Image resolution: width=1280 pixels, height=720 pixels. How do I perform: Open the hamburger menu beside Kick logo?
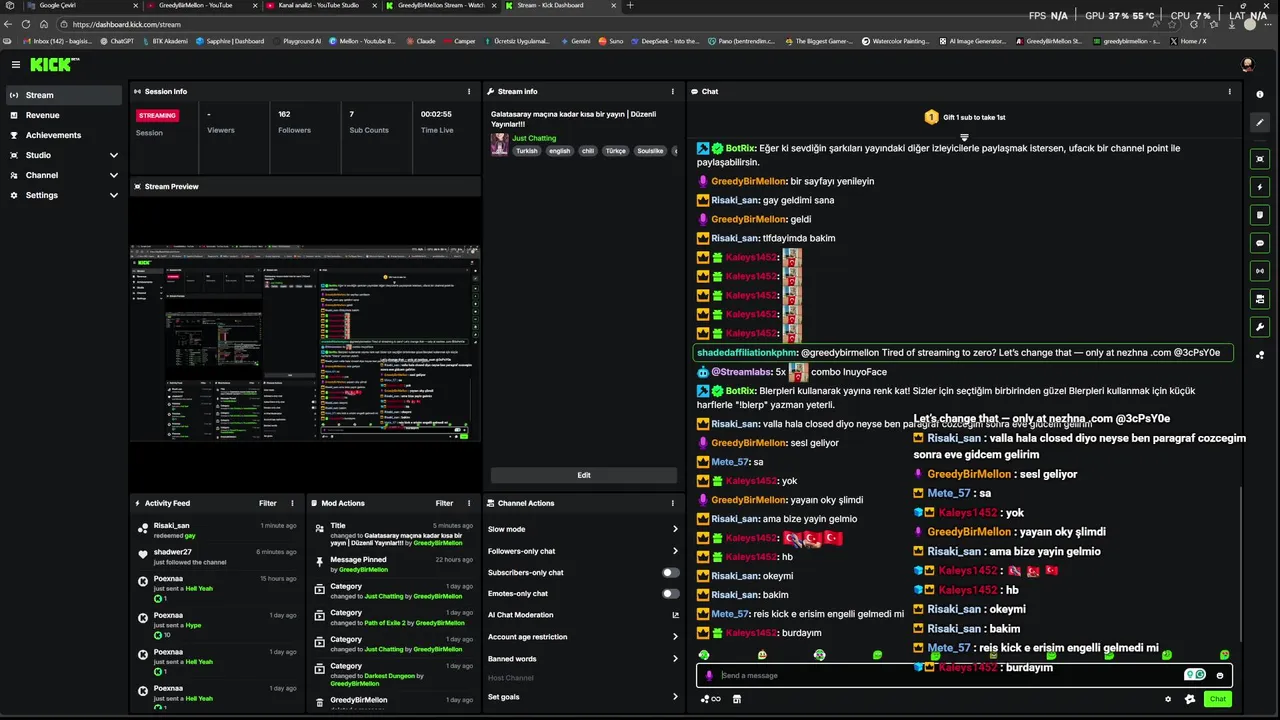(15, 64)
